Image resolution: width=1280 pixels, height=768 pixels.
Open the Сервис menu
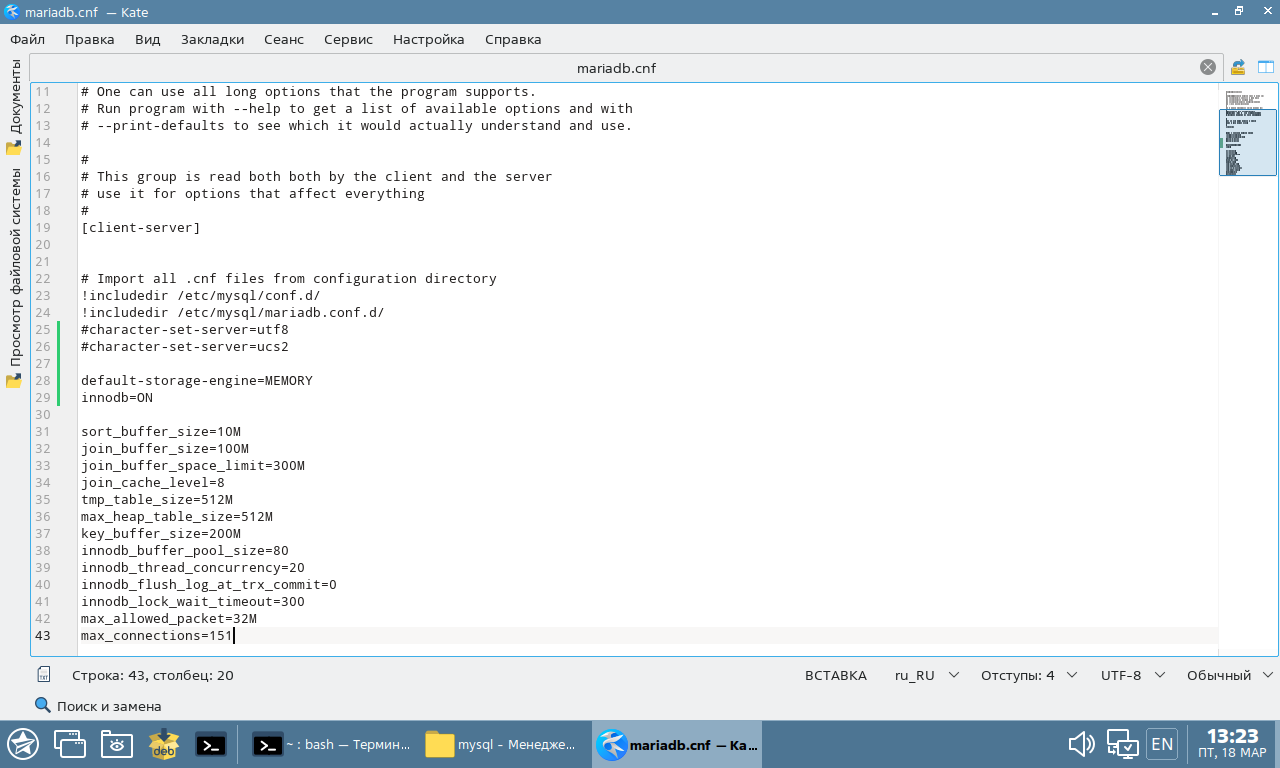[x=348, y=39]
